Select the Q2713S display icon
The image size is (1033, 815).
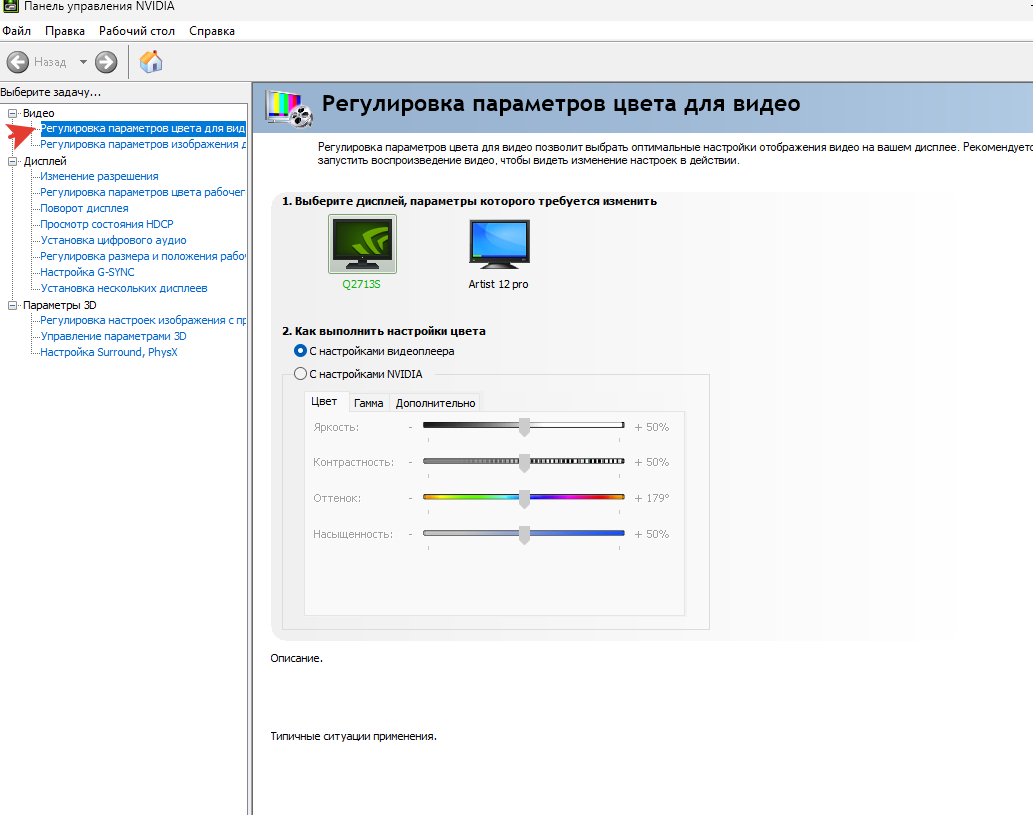362,244
